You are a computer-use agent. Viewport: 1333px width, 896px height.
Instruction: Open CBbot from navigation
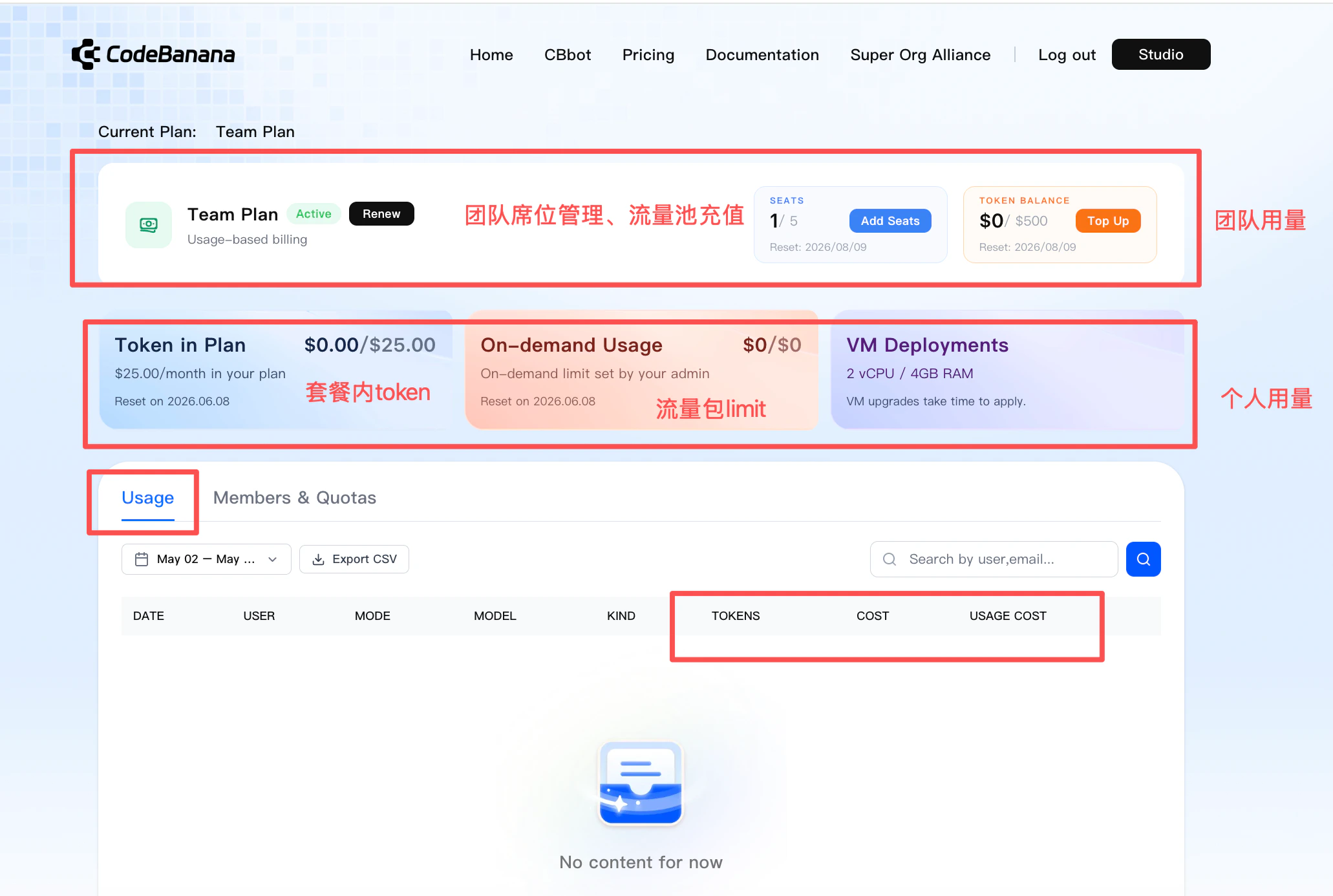568,55
